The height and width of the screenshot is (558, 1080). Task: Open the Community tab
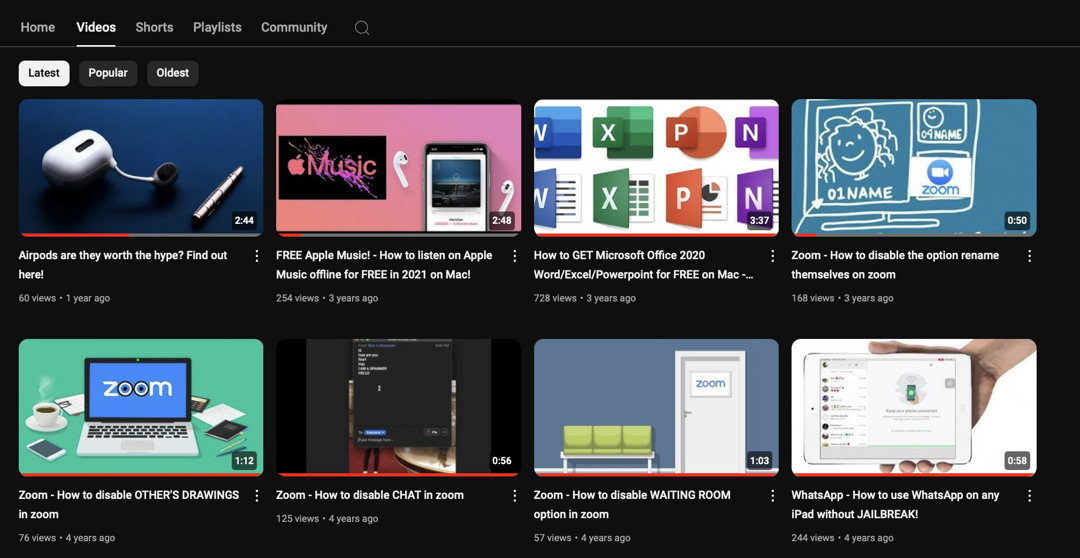tap(294, 27)
